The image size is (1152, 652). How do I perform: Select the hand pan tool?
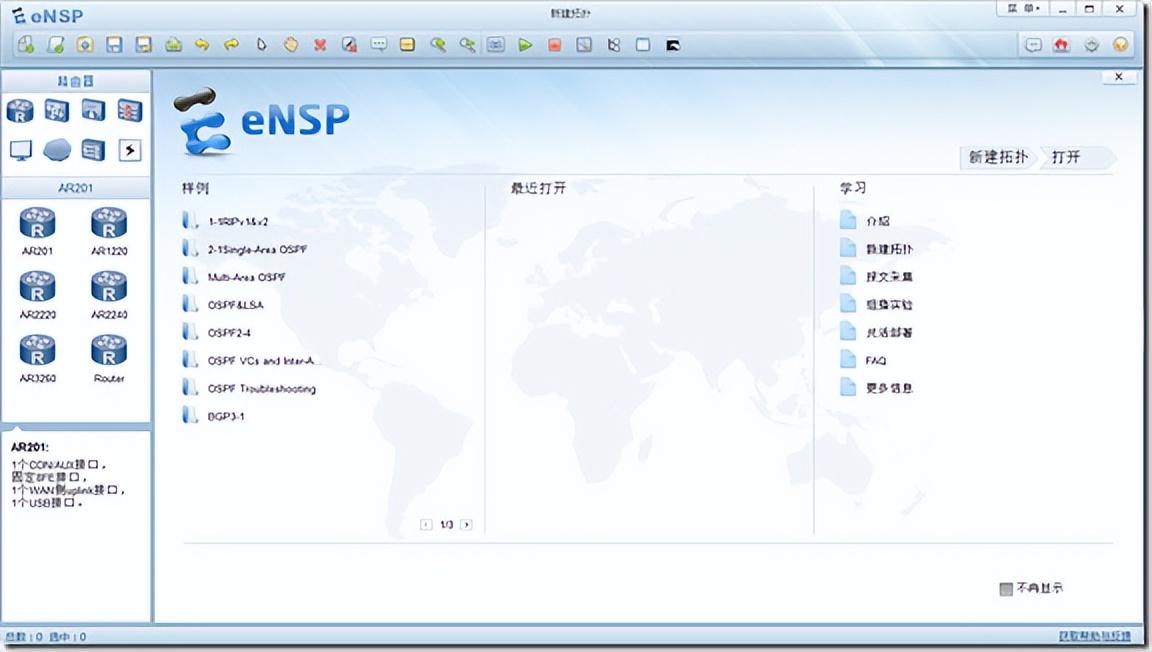click(x=291, y=45)
